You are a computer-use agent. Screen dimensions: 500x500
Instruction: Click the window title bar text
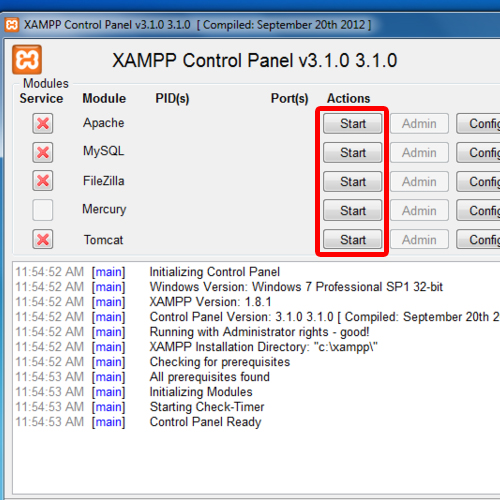pos(197,25)
